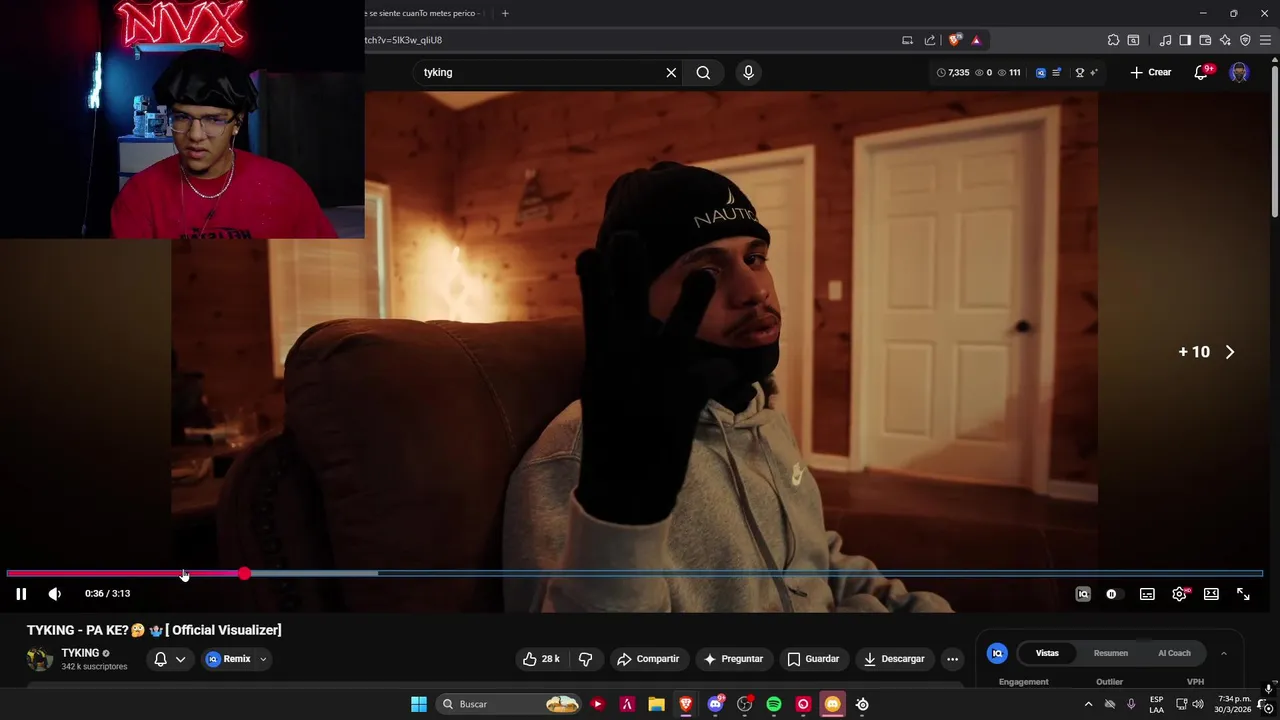This screenshot has width=1280, height=720.
Task: Click the vidIQ blue icon in header
Action: (x=1041, y=72)
